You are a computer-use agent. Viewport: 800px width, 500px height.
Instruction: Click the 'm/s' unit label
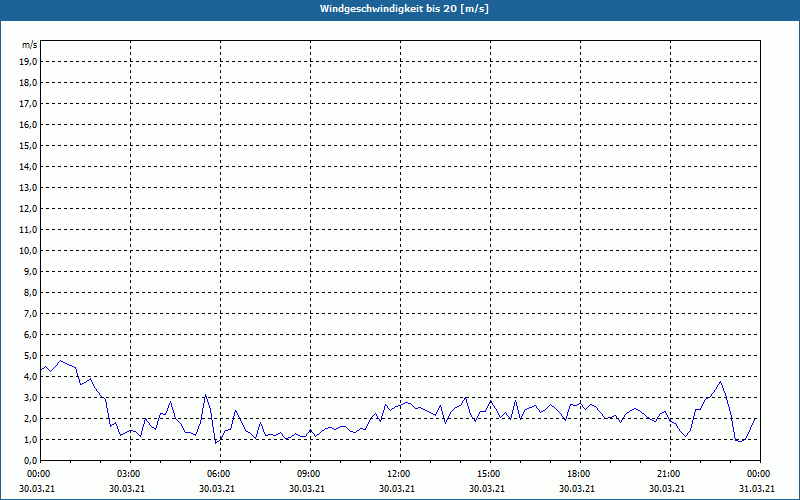[30, 45]
